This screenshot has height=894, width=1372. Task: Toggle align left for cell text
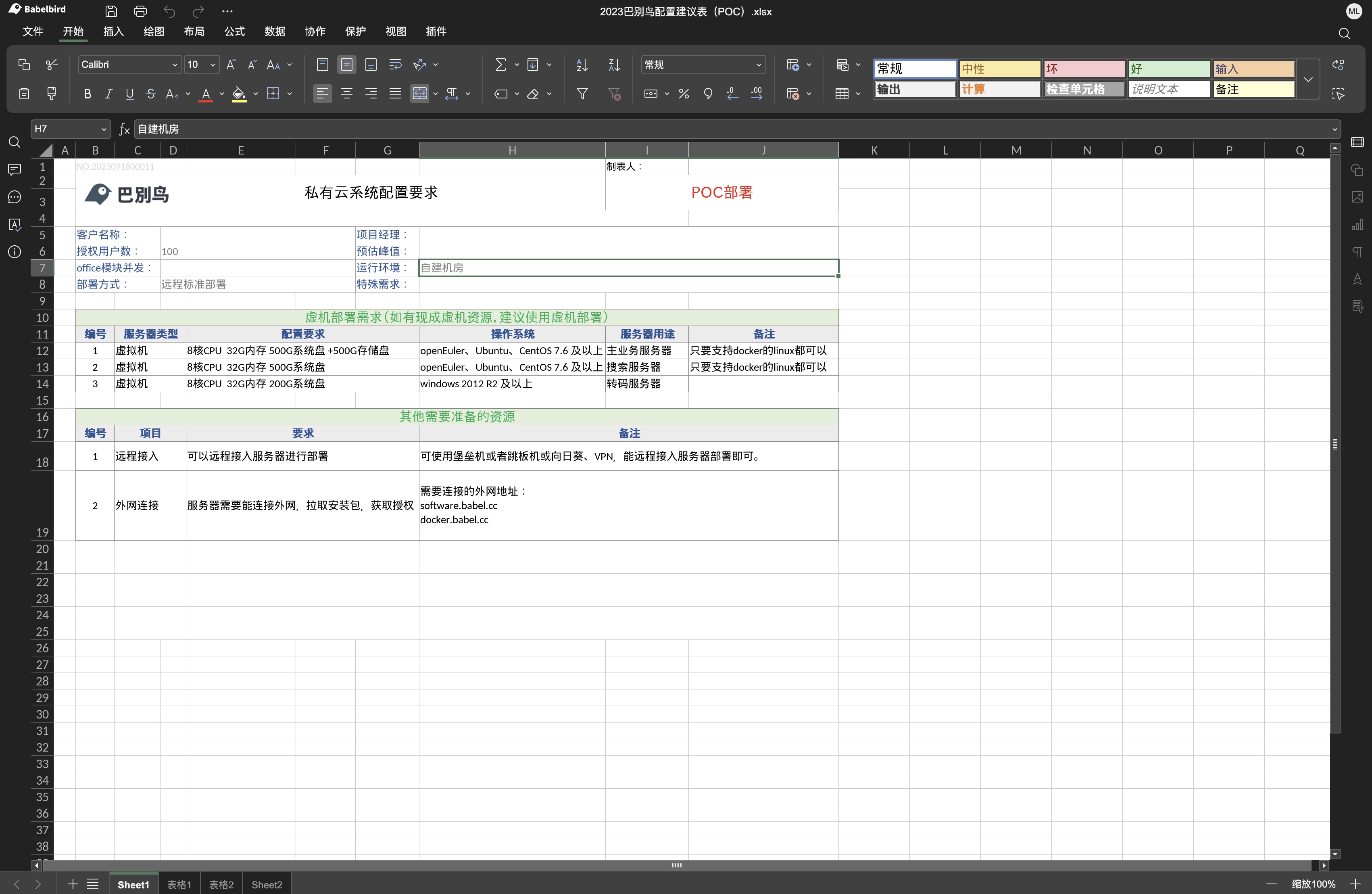(x=323, y=94)
